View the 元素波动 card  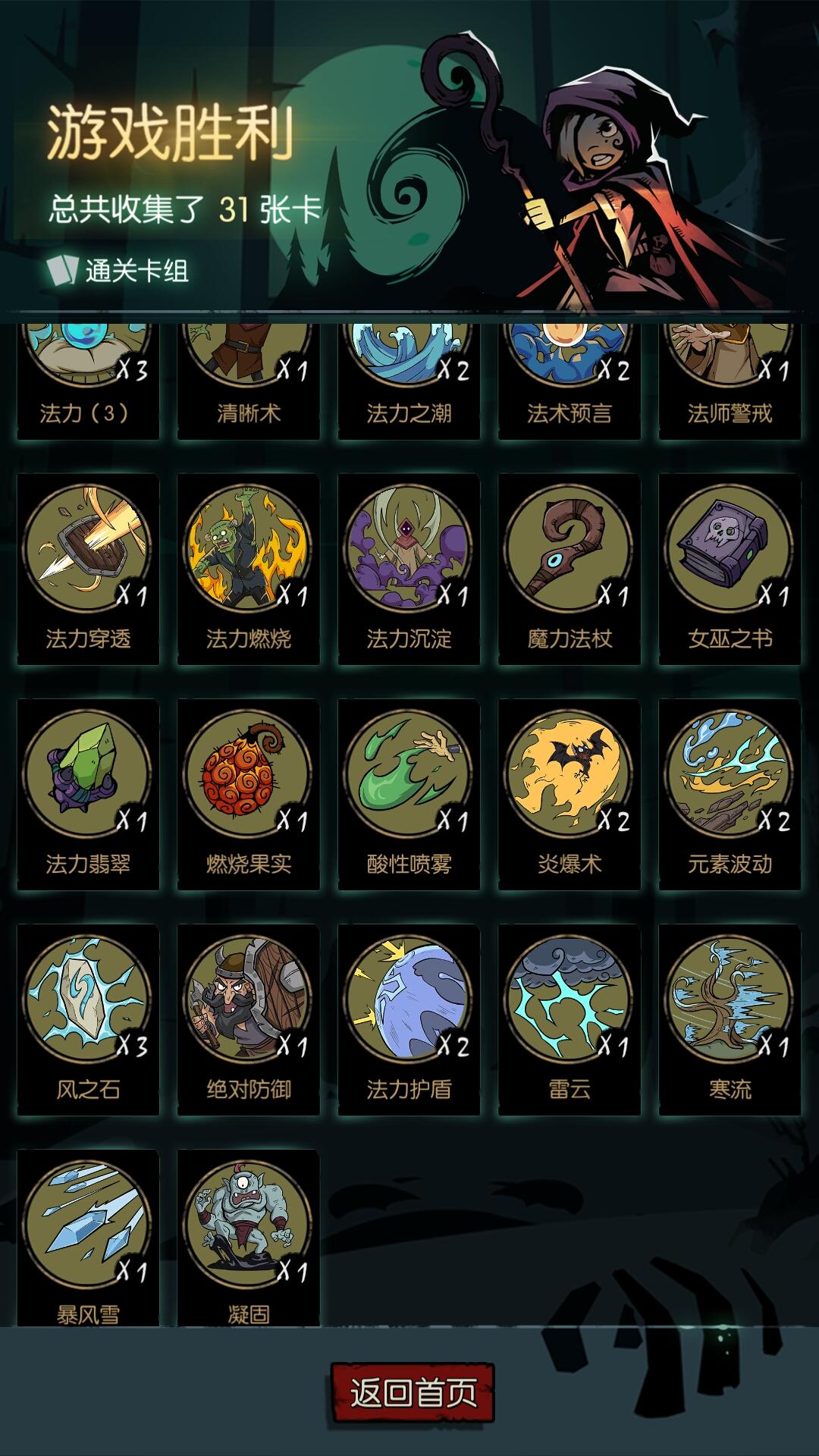730,795
